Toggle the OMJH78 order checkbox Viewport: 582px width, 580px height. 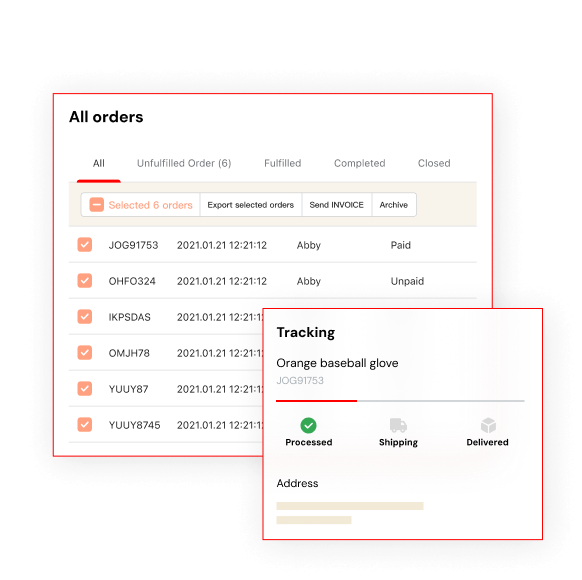pyautogui.click(x=85, y=353)
